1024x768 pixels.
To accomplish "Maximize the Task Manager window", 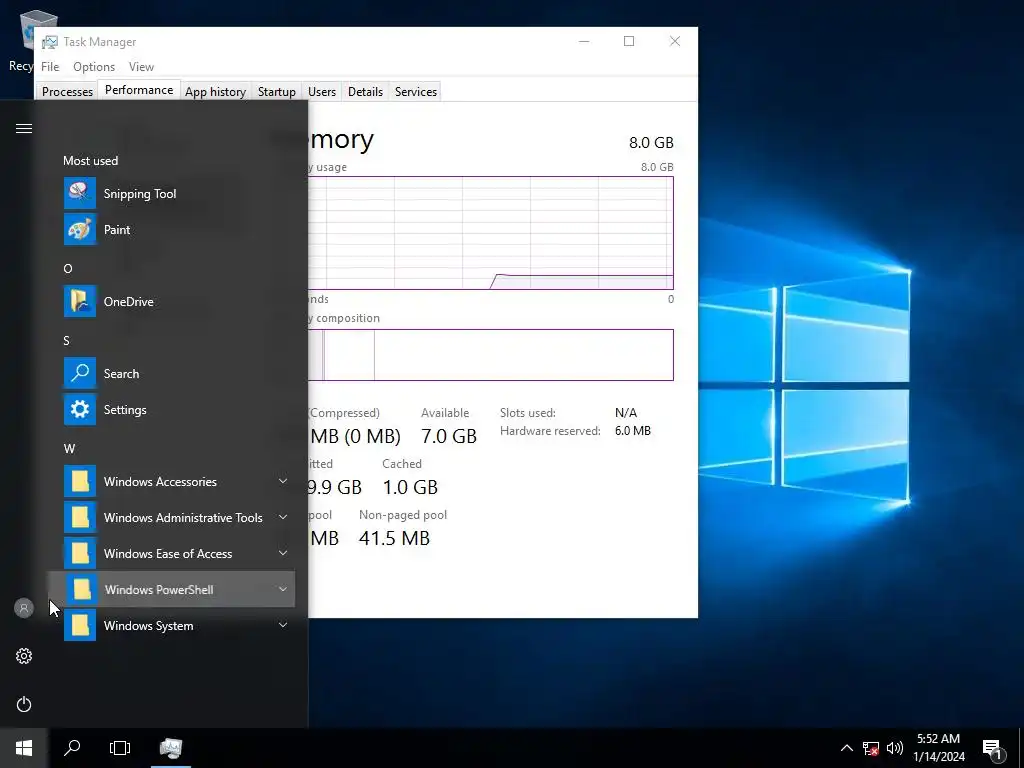I will click(629, 41).
